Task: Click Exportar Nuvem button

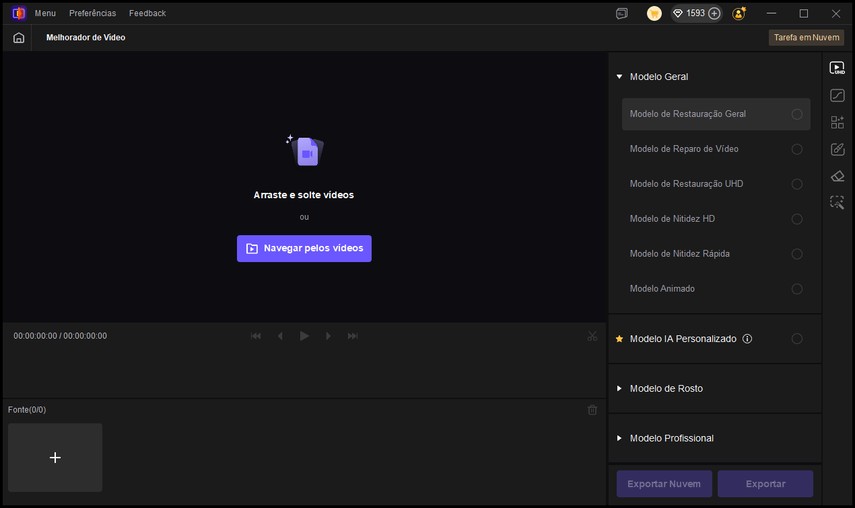Action: tap(664, 484)
